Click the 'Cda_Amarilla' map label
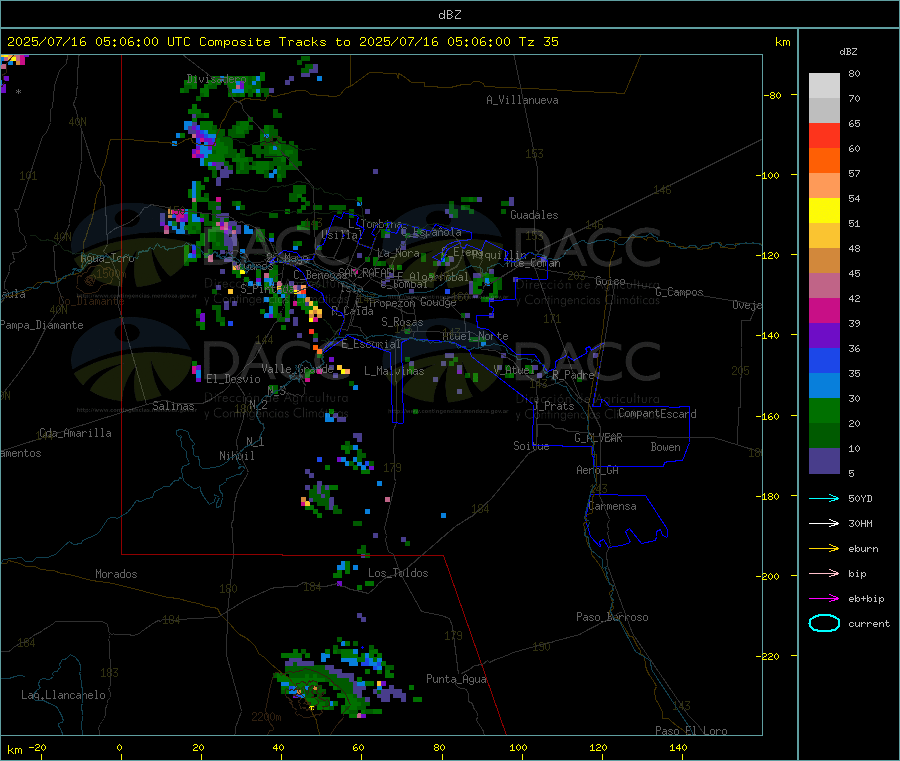The width and height of the screenshot is (900, 761). pyautogui.click(x=75, y=433)
